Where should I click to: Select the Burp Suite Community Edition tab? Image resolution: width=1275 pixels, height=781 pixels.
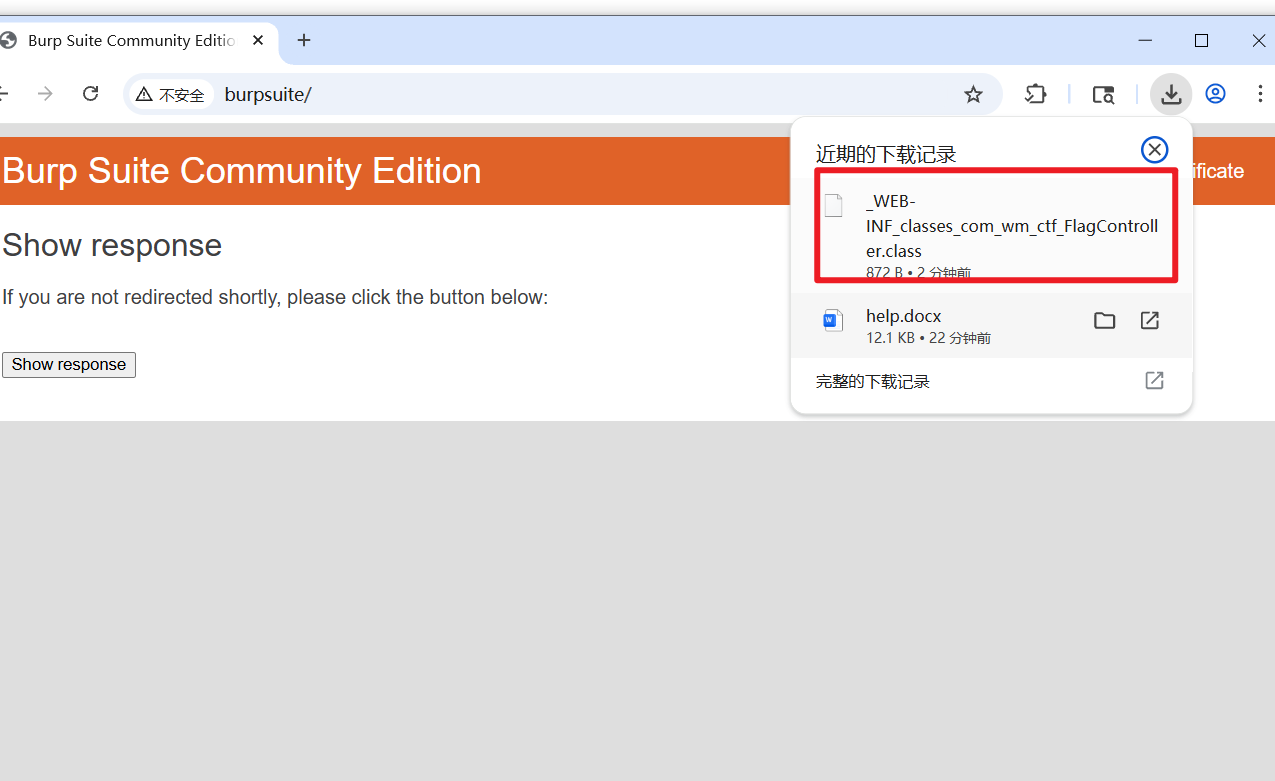click(130, 41)
